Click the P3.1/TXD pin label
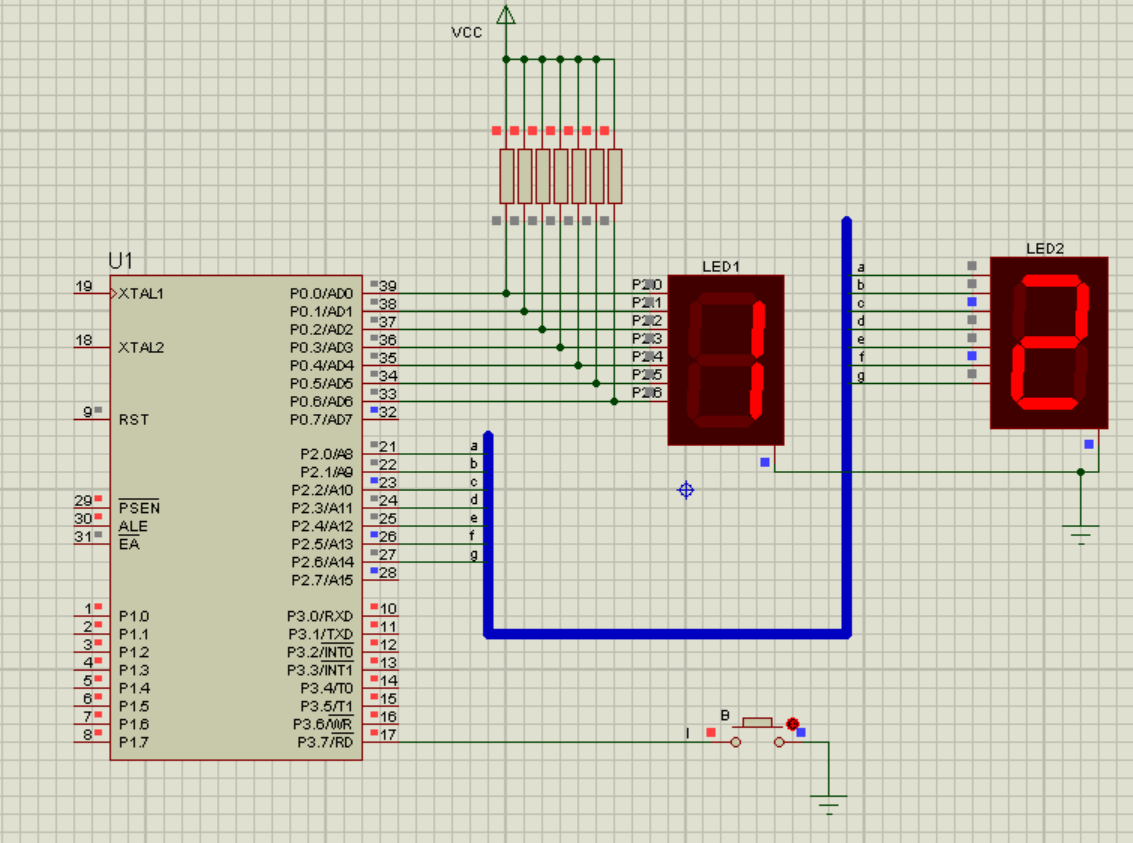 [320, 634]
